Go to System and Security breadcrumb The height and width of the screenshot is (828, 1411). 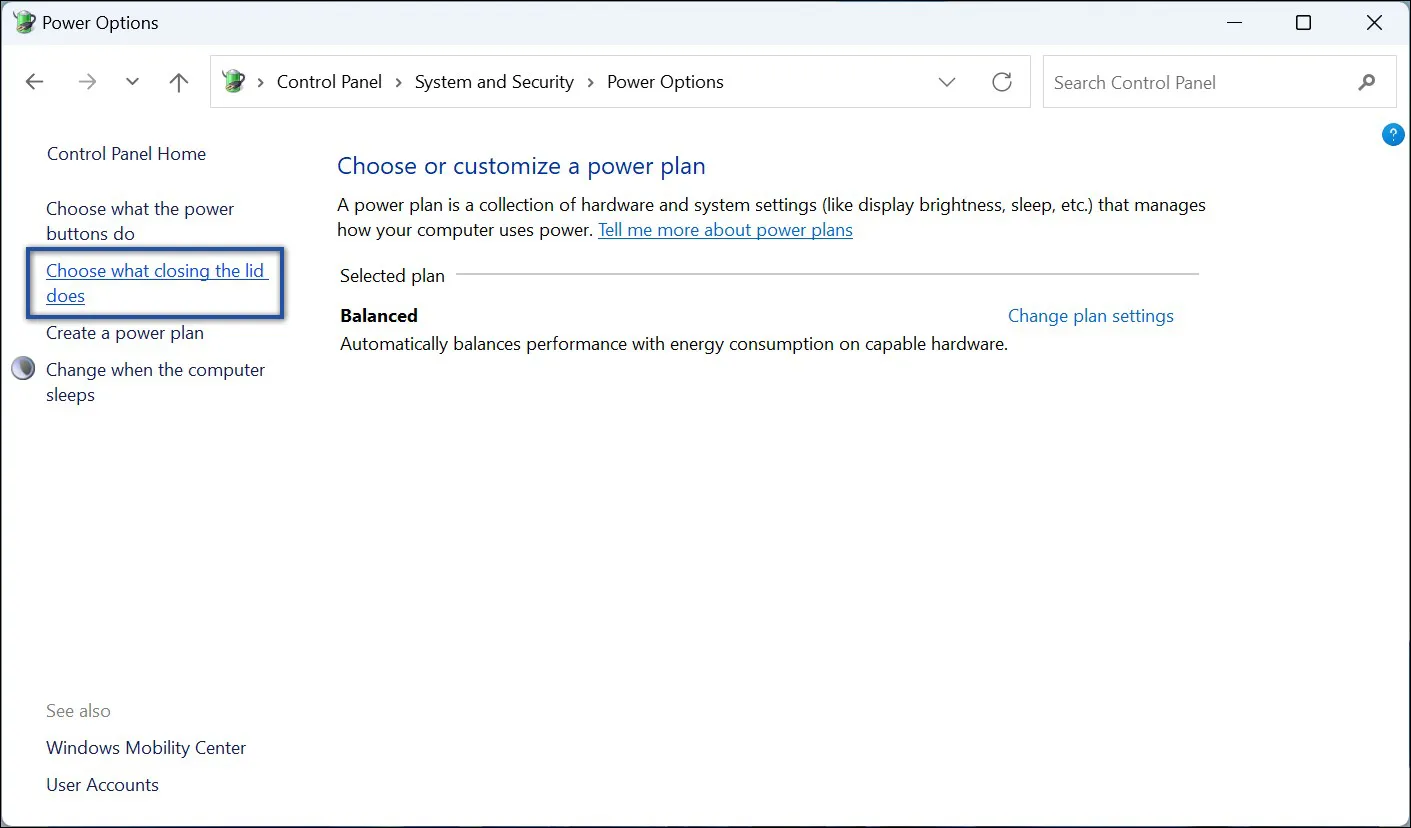pos(494,82)
